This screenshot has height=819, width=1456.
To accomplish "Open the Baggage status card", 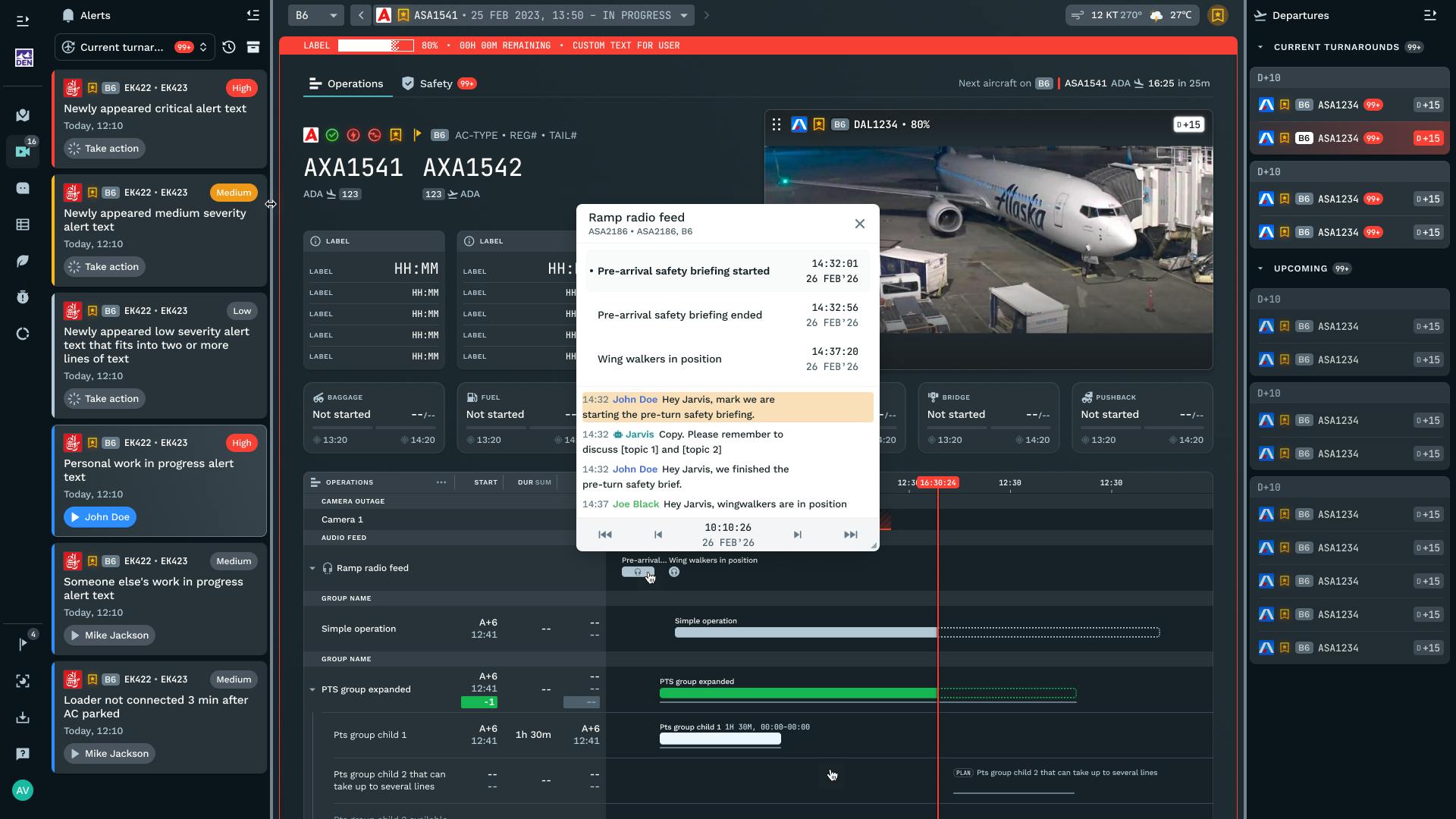I will [374, 418].
